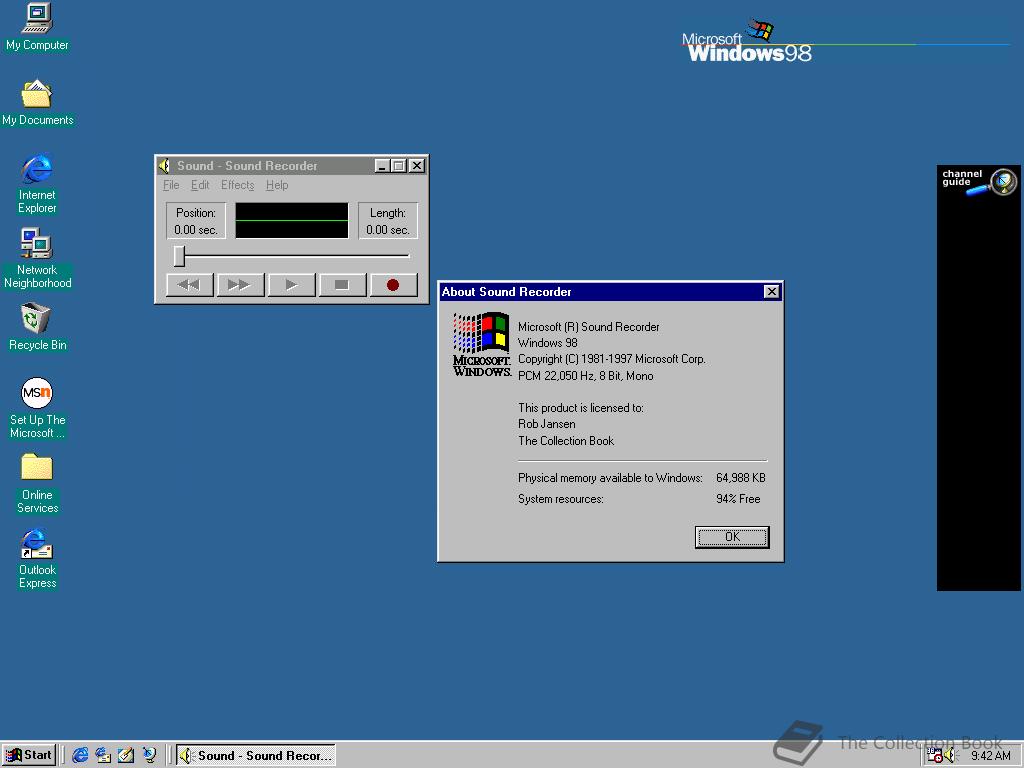This screenshot has width=1024, height=768.
Task: Click View Channels icon in Quick Launch
Action: (x=150, y=755)
